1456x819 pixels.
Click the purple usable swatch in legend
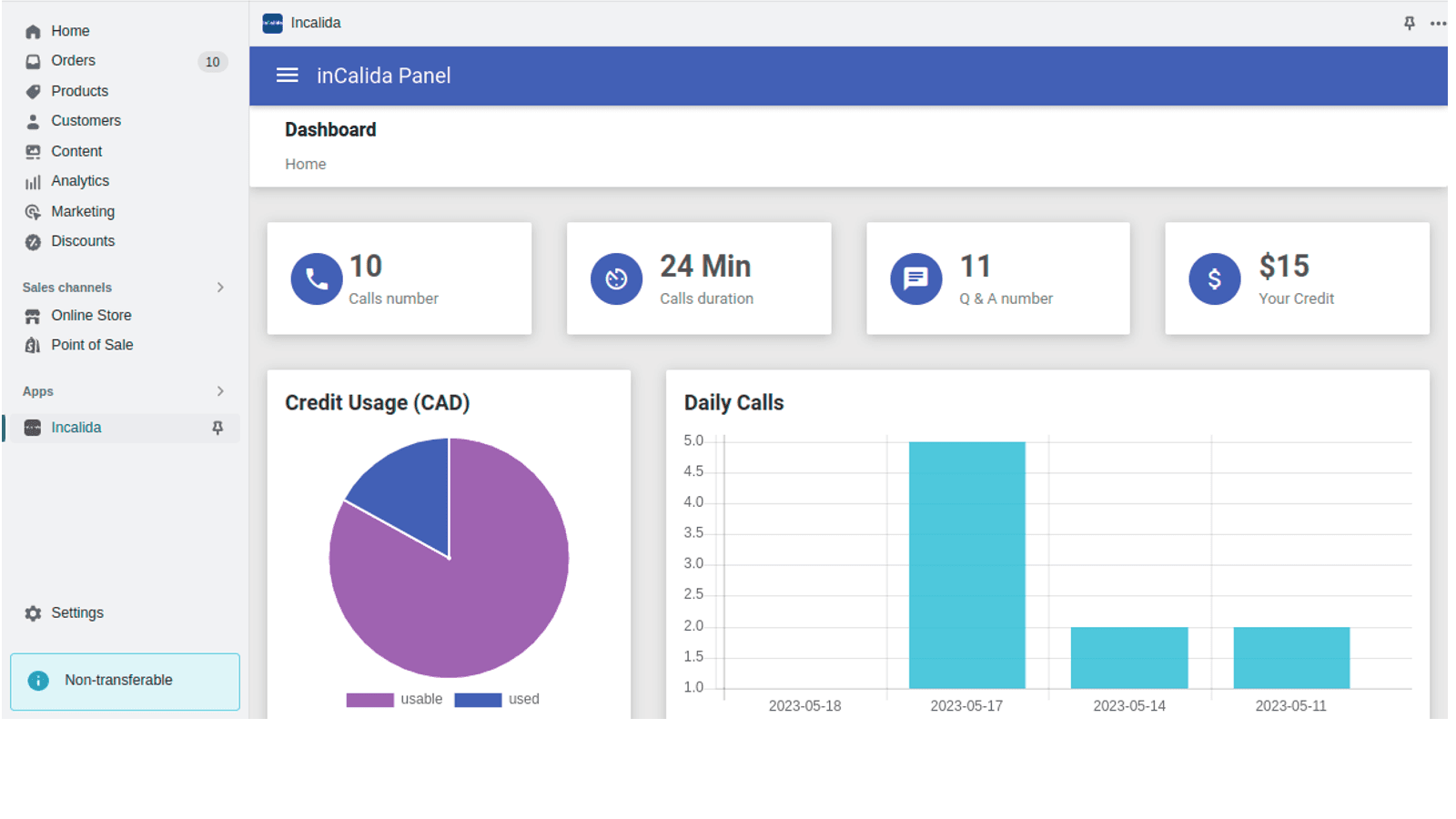pyautogui.click(x=369, y=699)
